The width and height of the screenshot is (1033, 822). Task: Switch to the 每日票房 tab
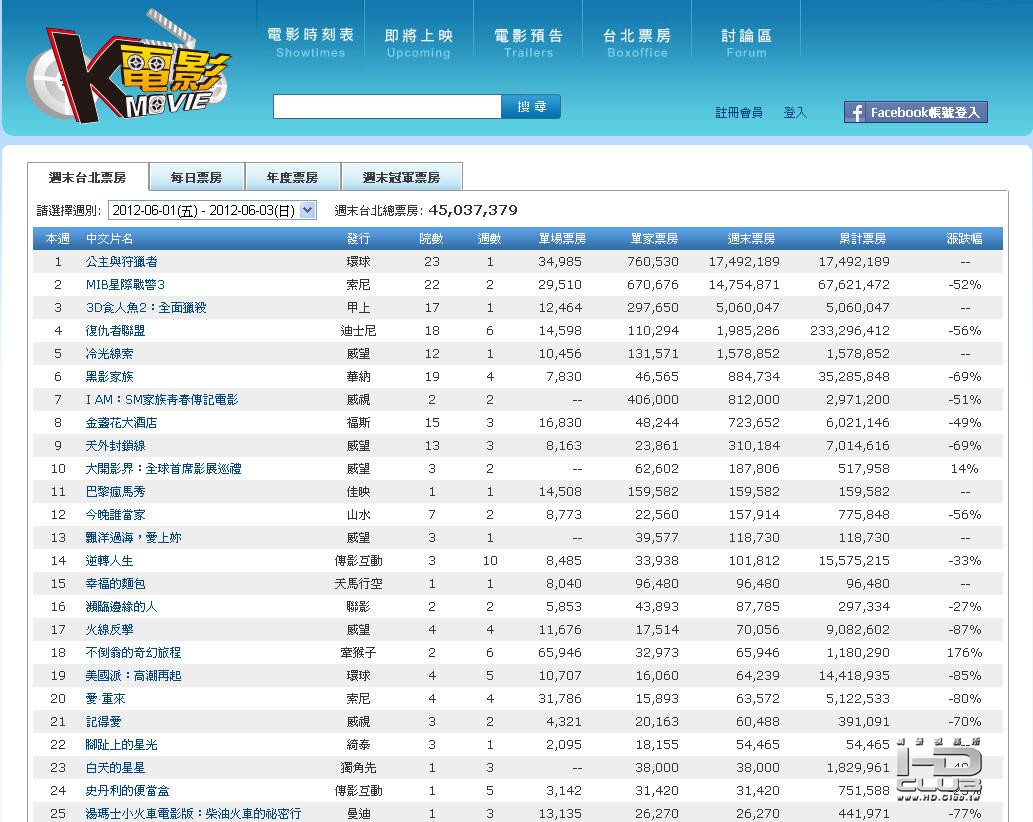(x=196, y=177)
